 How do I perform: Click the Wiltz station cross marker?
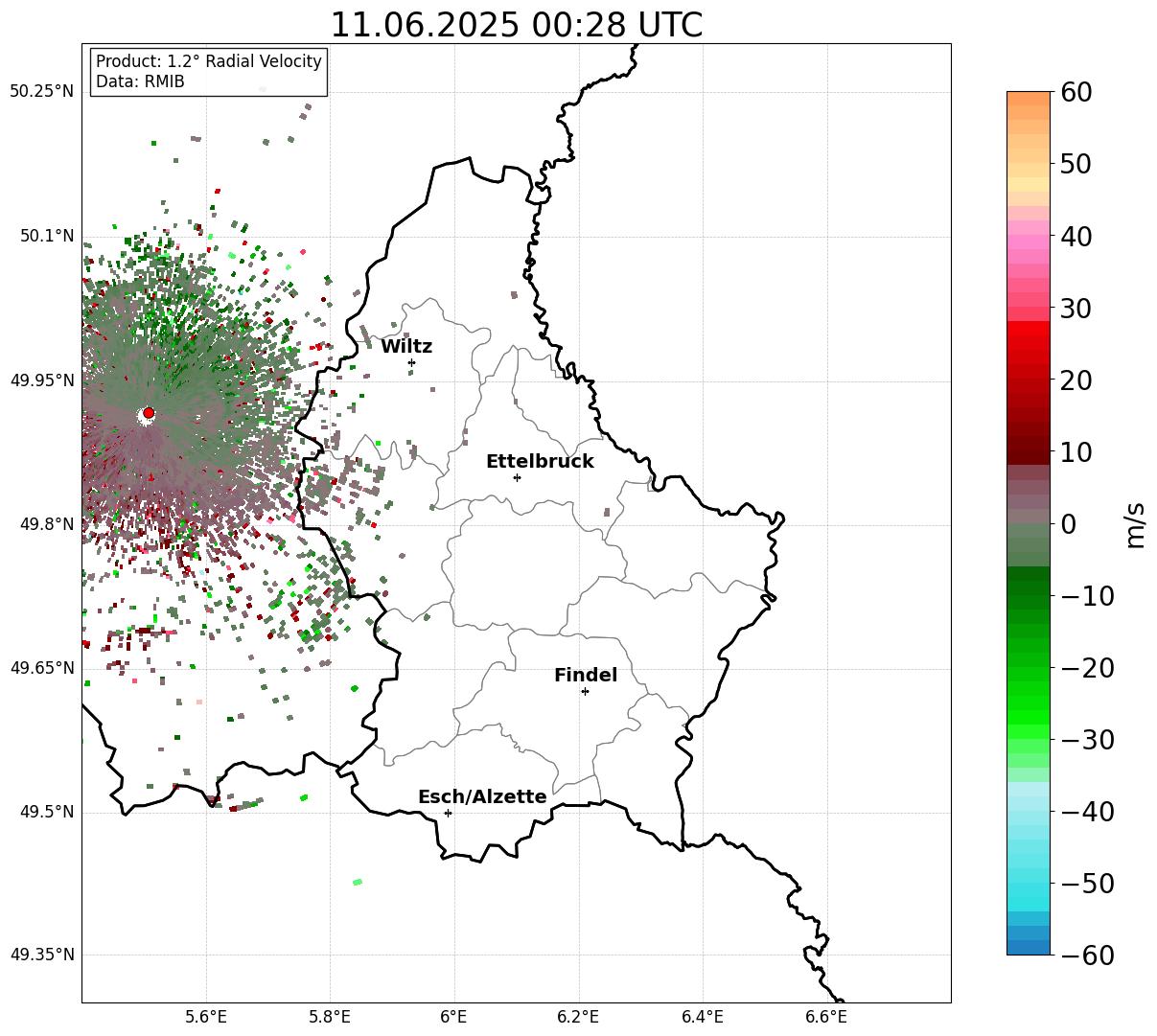click(x=411, y=362)
